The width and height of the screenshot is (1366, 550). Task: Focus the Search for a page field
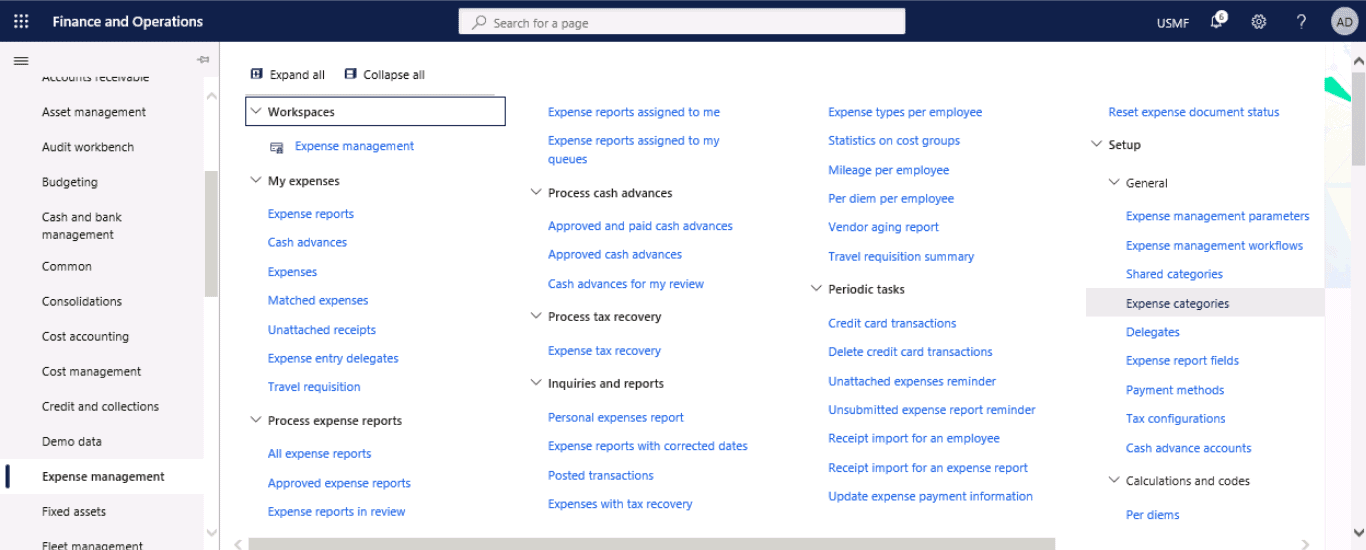pyautogui.click(x=682, y=22)
